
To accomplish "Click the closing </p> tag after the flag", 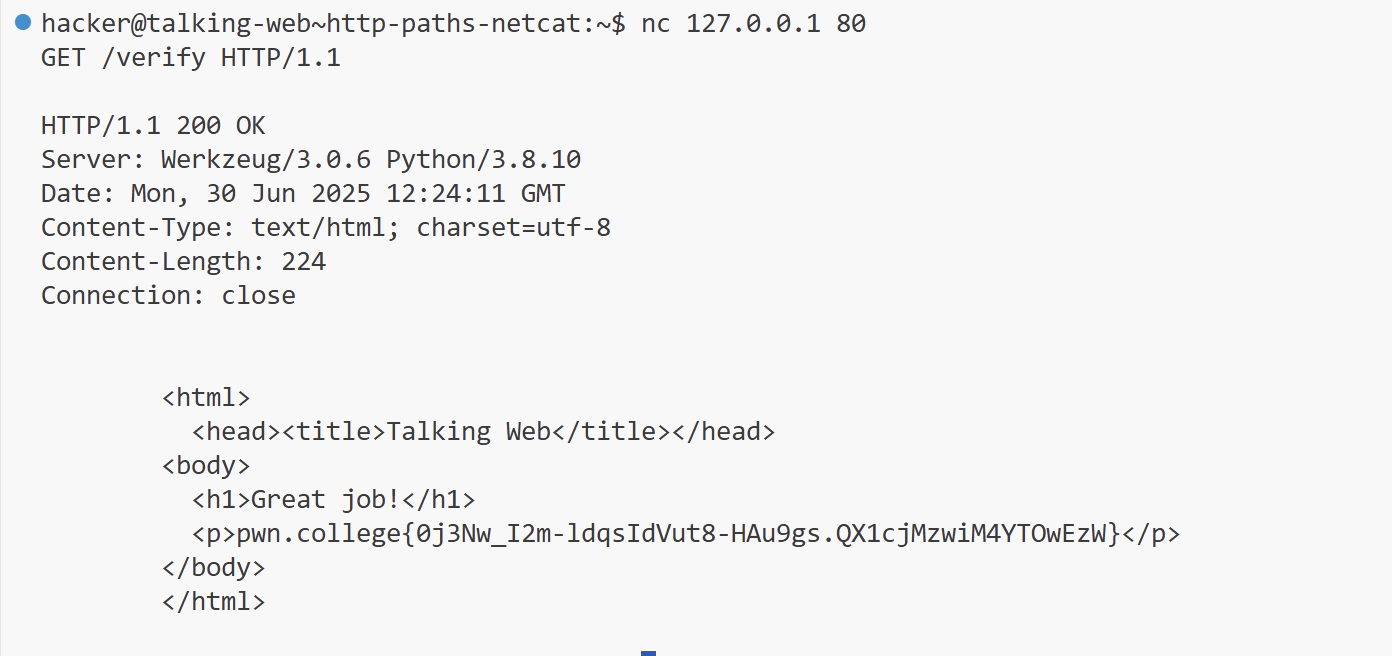I will pos(1151,534).
